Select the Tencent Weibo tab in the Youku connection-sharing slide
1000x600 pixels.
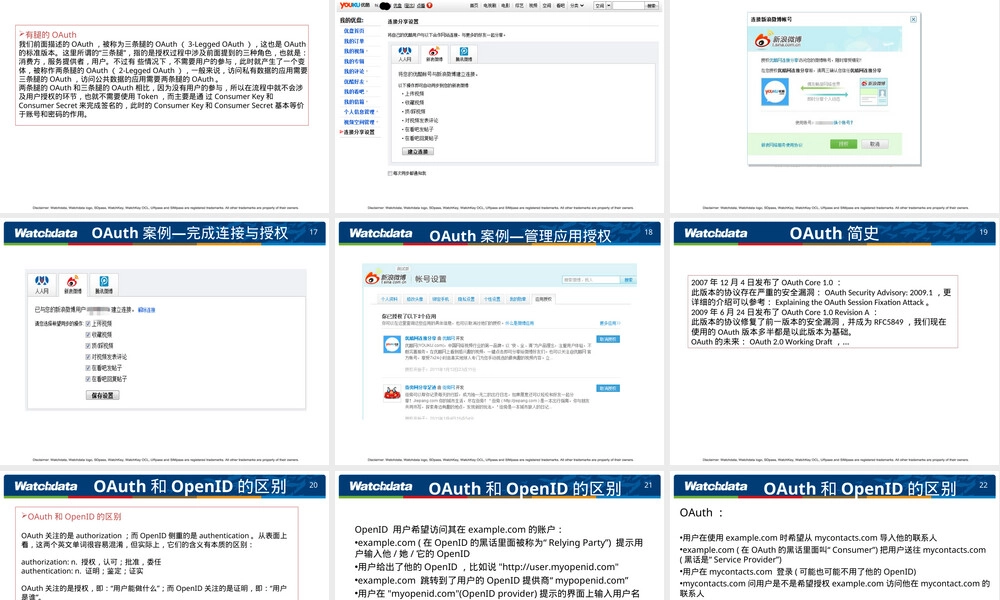pyautogui.click(x=464, y=54)
